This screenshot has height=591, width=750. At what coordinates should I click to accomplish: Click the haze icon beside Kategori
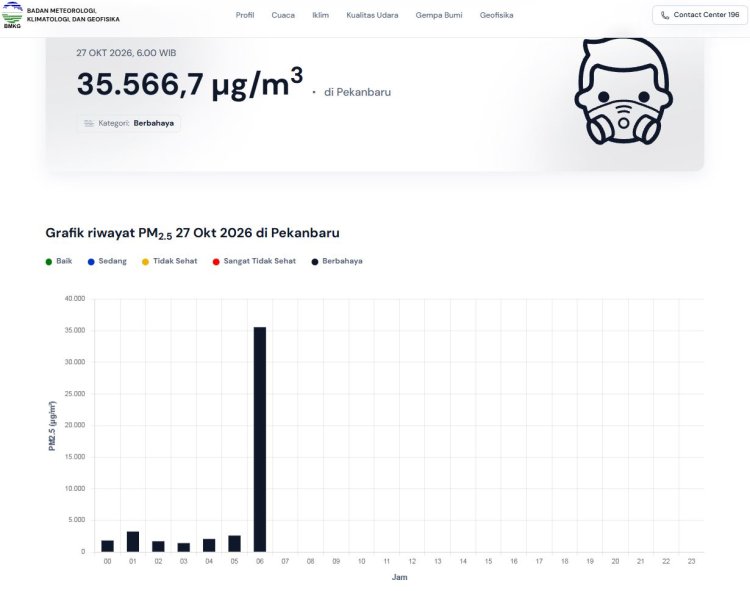click(89, 123)
